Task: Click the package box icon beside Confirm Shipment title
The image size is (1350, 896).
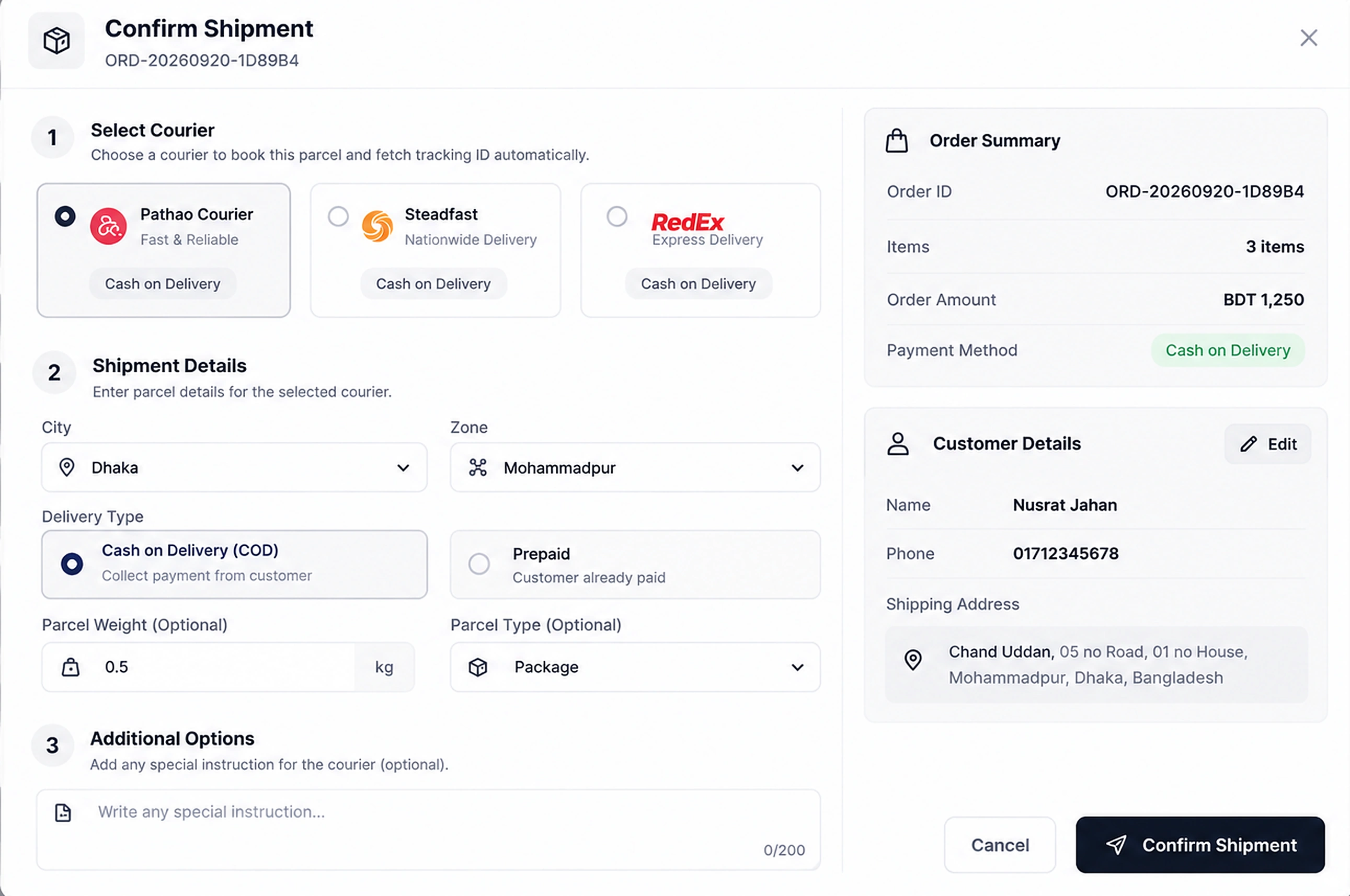Action: tap(56, 41)
